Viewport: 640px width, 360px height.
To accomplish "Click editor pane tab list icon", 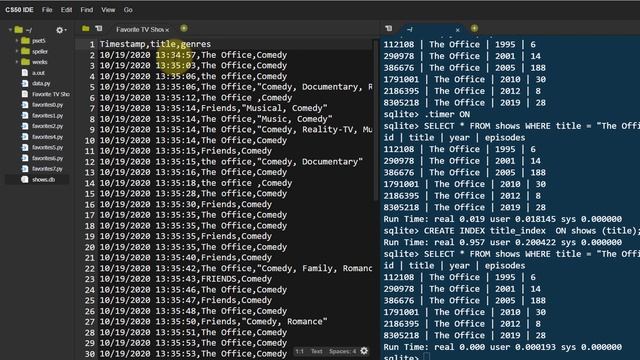I will [x=99, y=29].
